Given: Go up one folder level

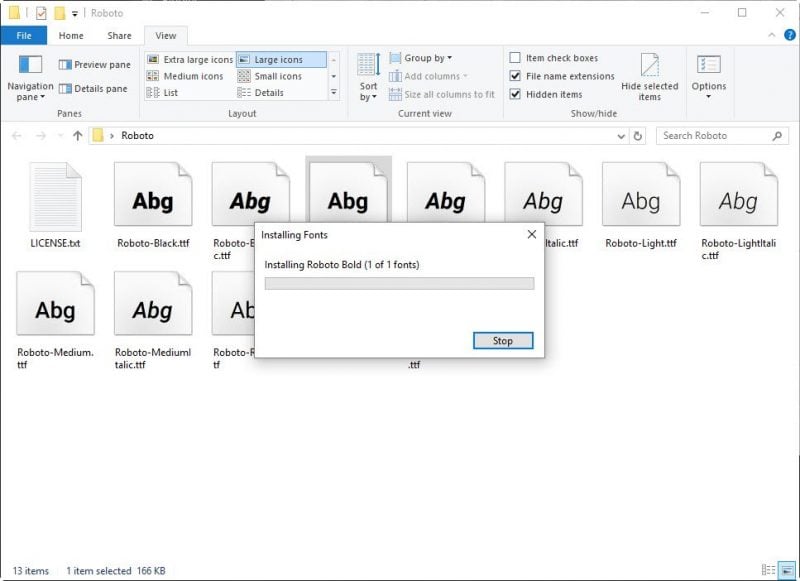Looking at the screenshot, I should click(x=78, y=136).
